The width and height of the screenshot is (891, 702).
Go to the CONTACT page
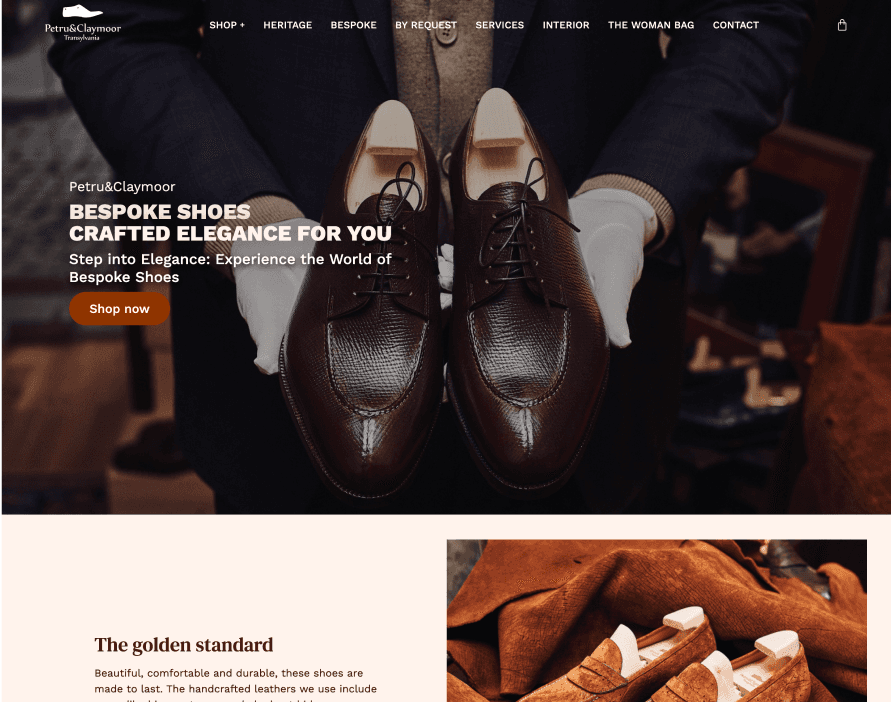pyautogui.click(x=736, y=25)
